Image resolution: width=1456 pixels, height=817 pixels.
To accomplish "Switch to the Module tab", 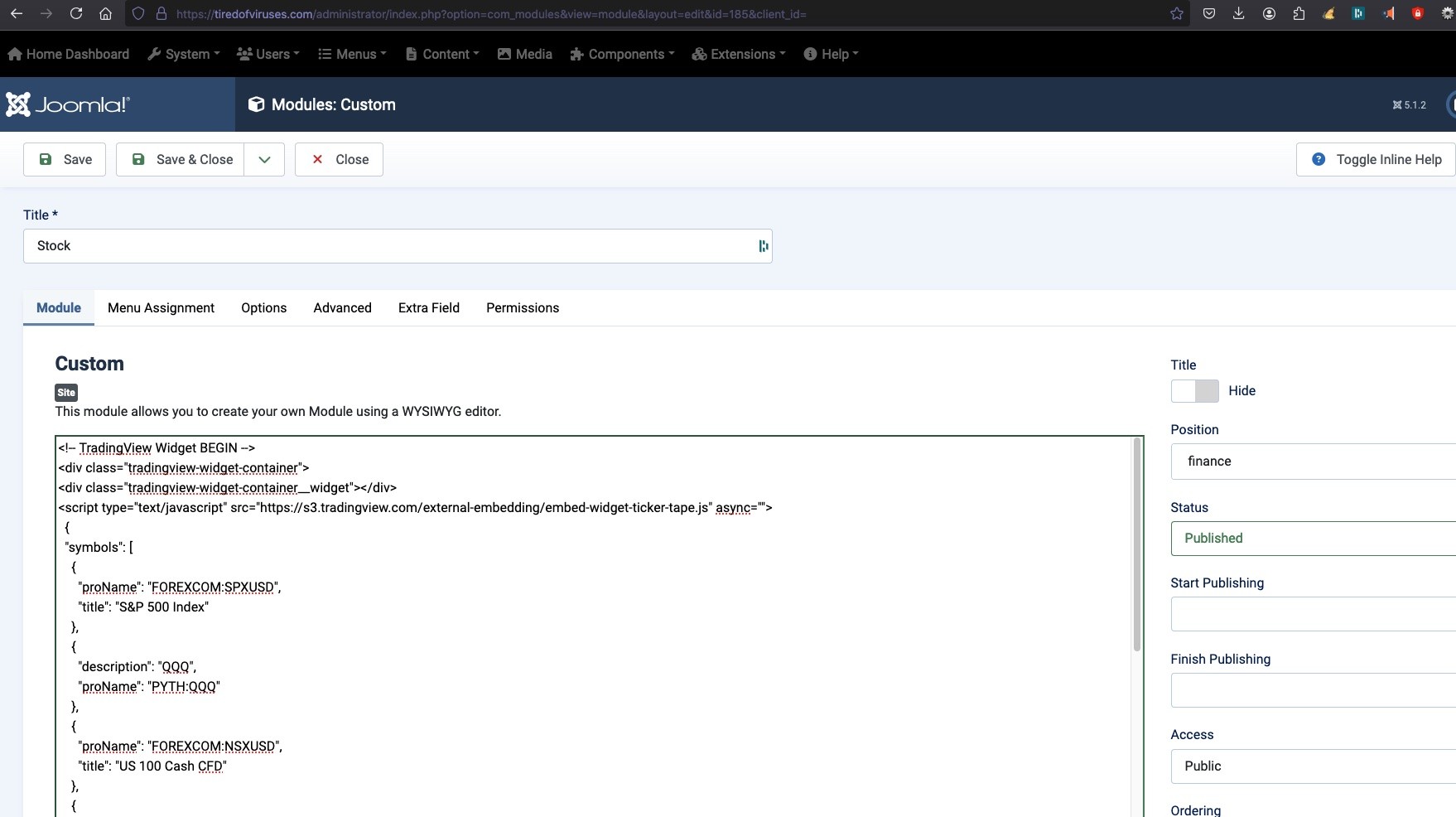I will (59, 308).
